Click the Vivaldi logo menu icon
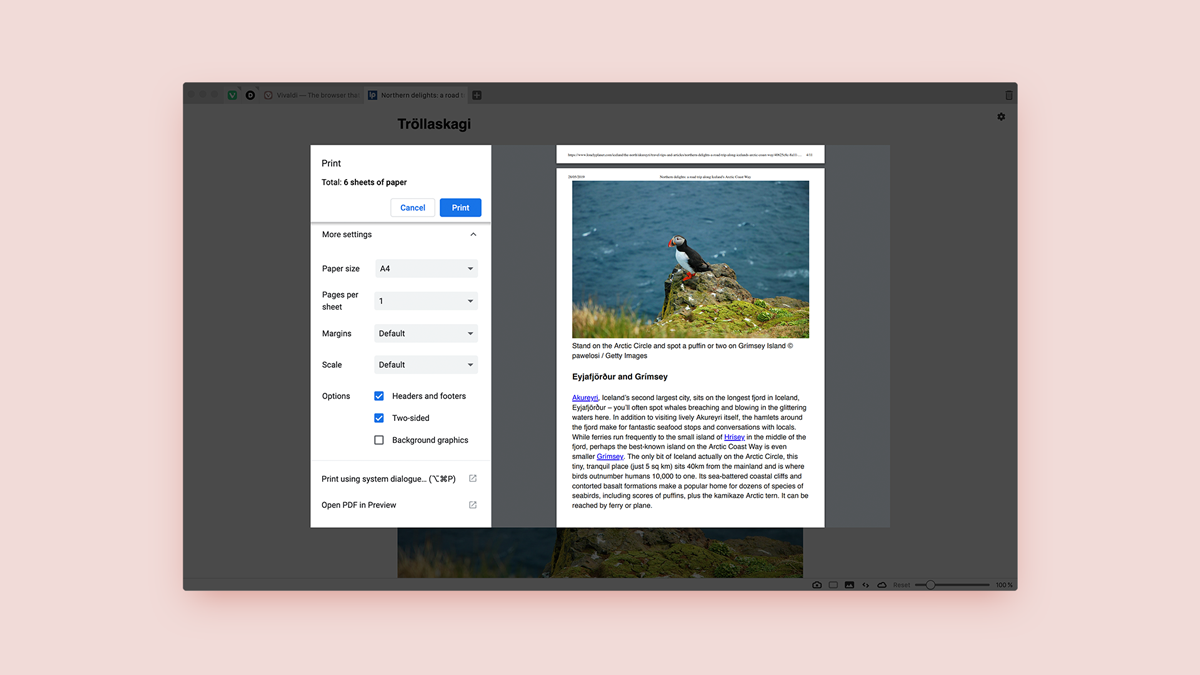 click(233, 95)
